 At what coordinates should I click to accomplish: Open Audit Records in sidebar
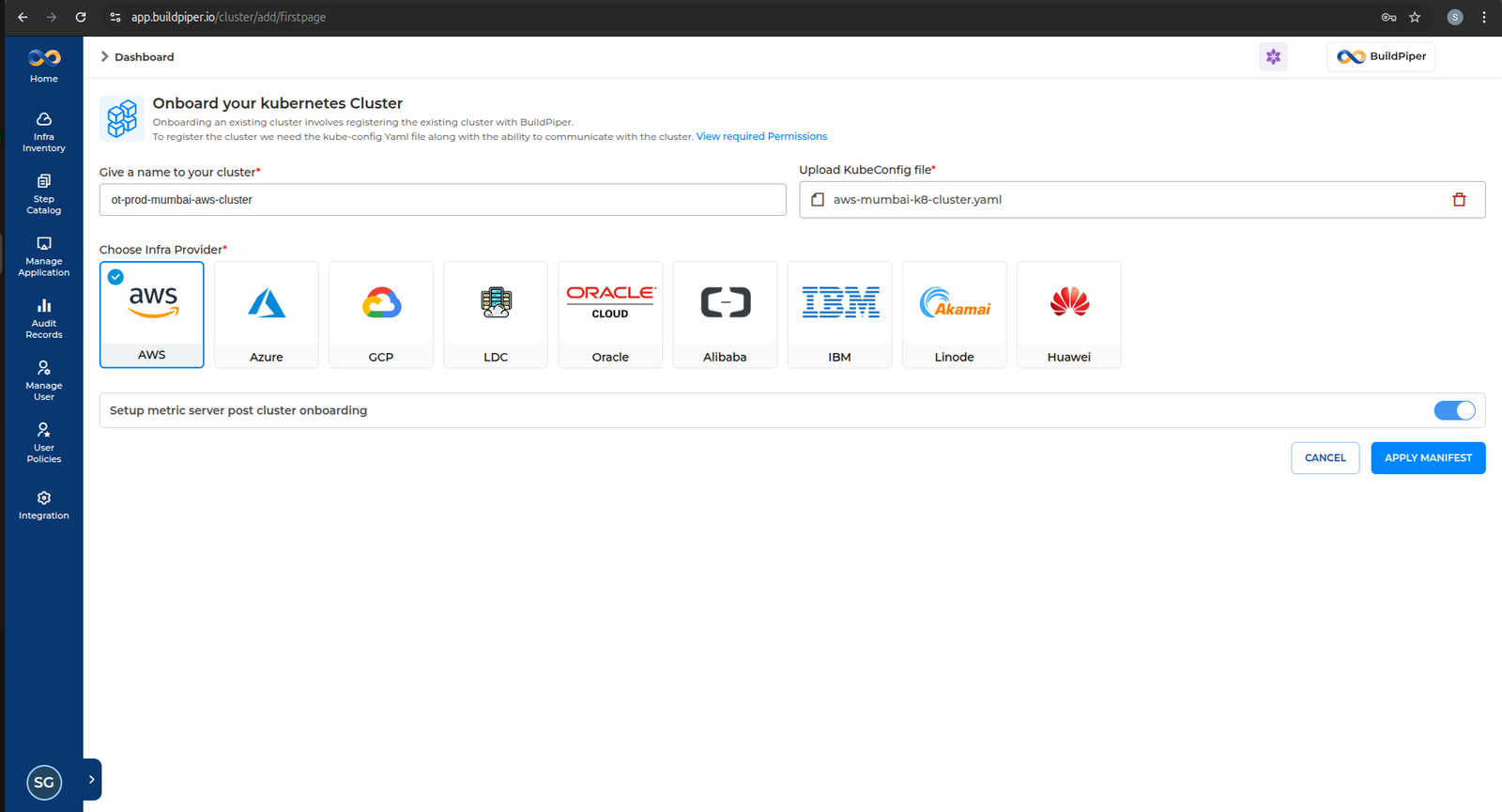click(x=44, y=318)
